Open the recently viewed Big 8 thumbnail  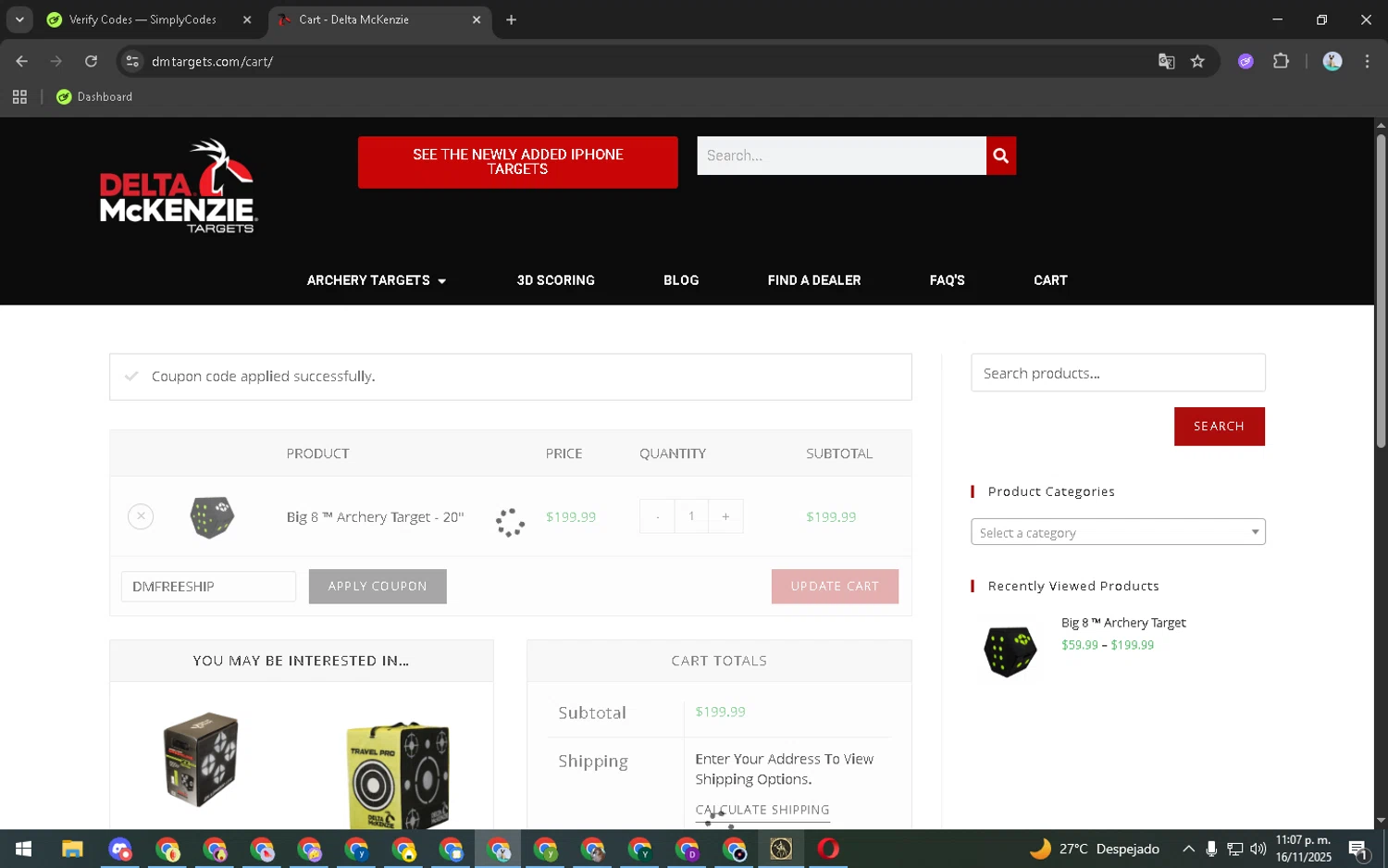coord(1010,651)
